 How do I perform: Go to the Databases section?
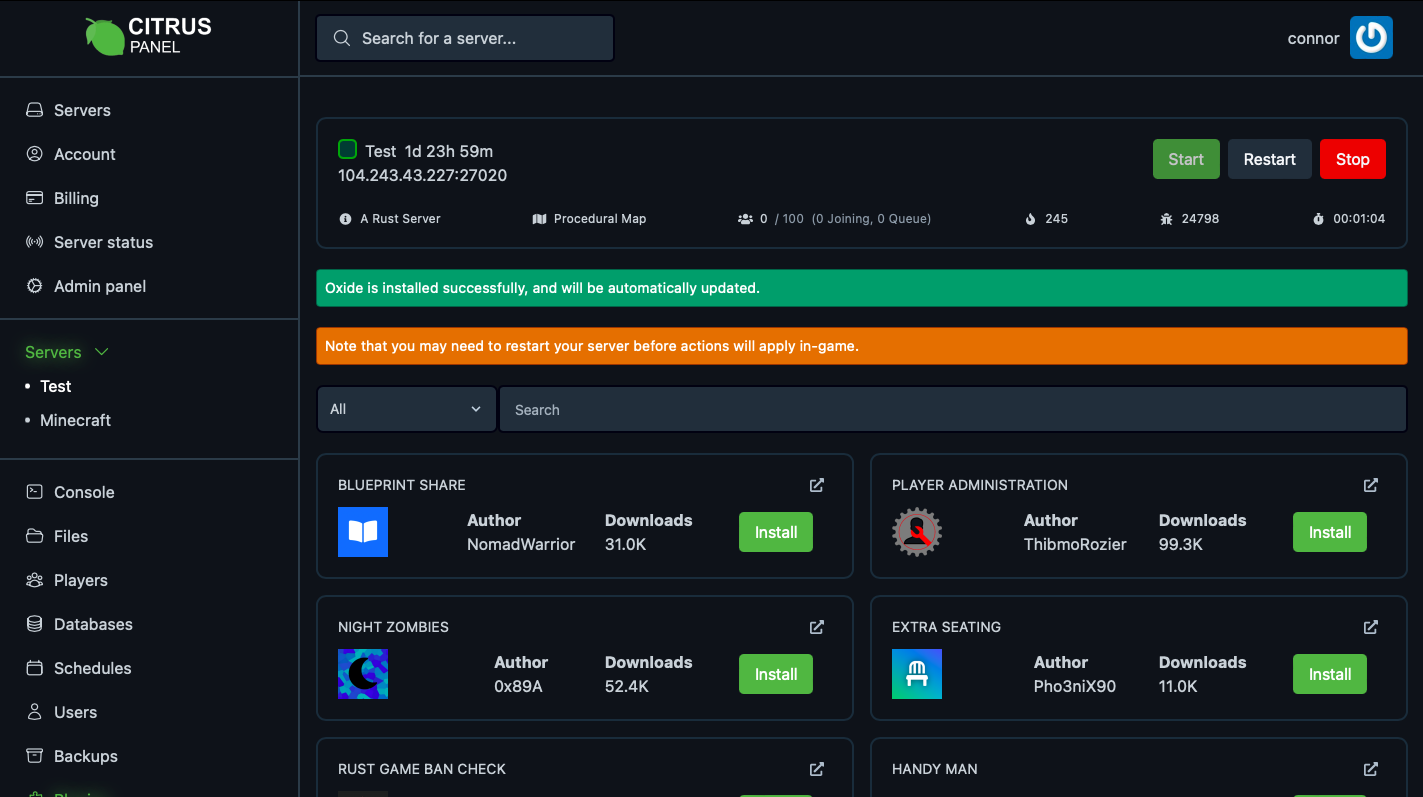click(93, 624)
